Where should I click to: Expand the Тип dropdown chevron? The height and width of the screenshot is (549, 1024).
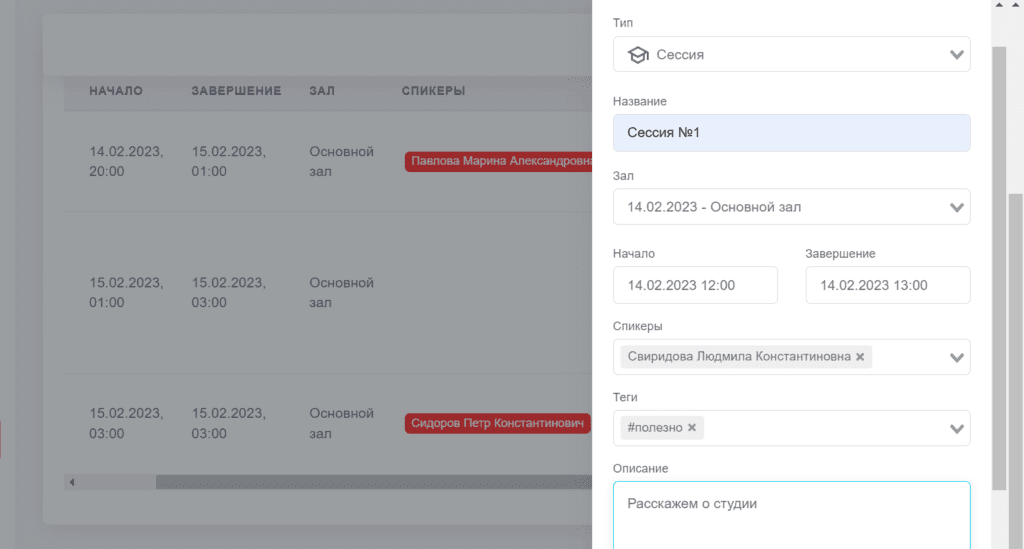pyautogui.click(x=957, y=55)
